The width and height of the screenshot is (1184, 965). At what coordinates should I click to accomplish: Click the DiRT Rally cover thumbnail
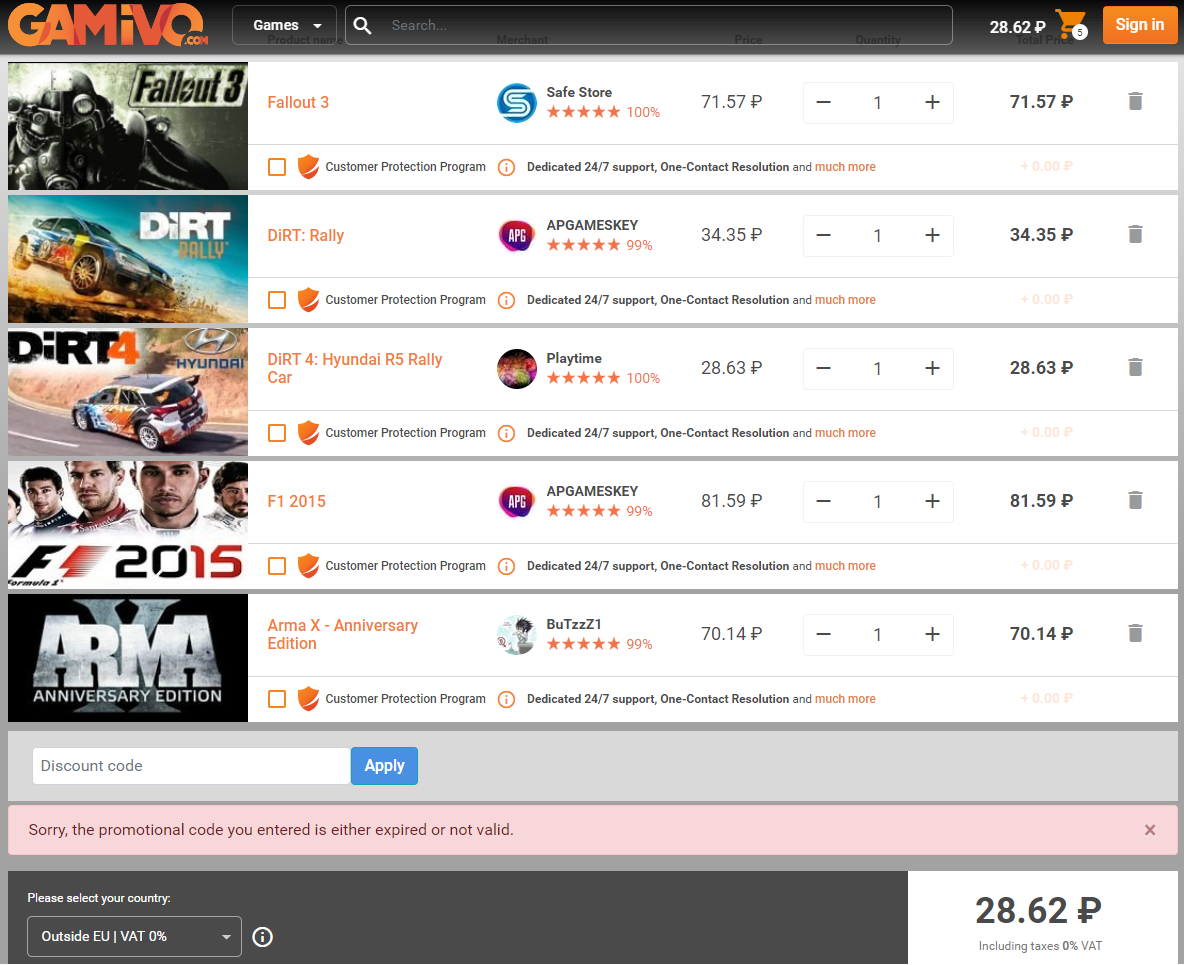coord(128,259)
